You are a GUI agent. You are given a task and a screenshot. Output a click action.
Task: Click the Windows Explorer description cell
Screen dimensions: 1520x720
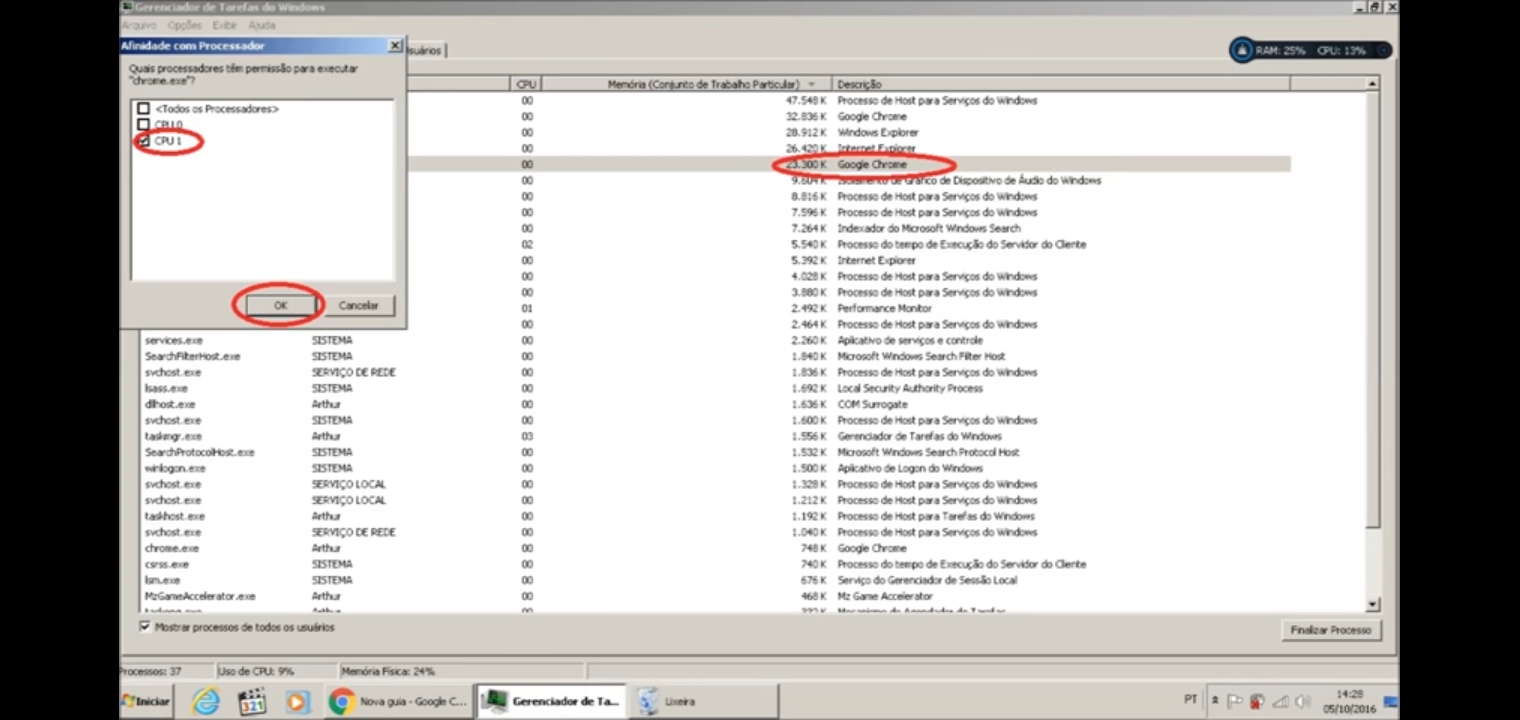[x=877, y=132]
